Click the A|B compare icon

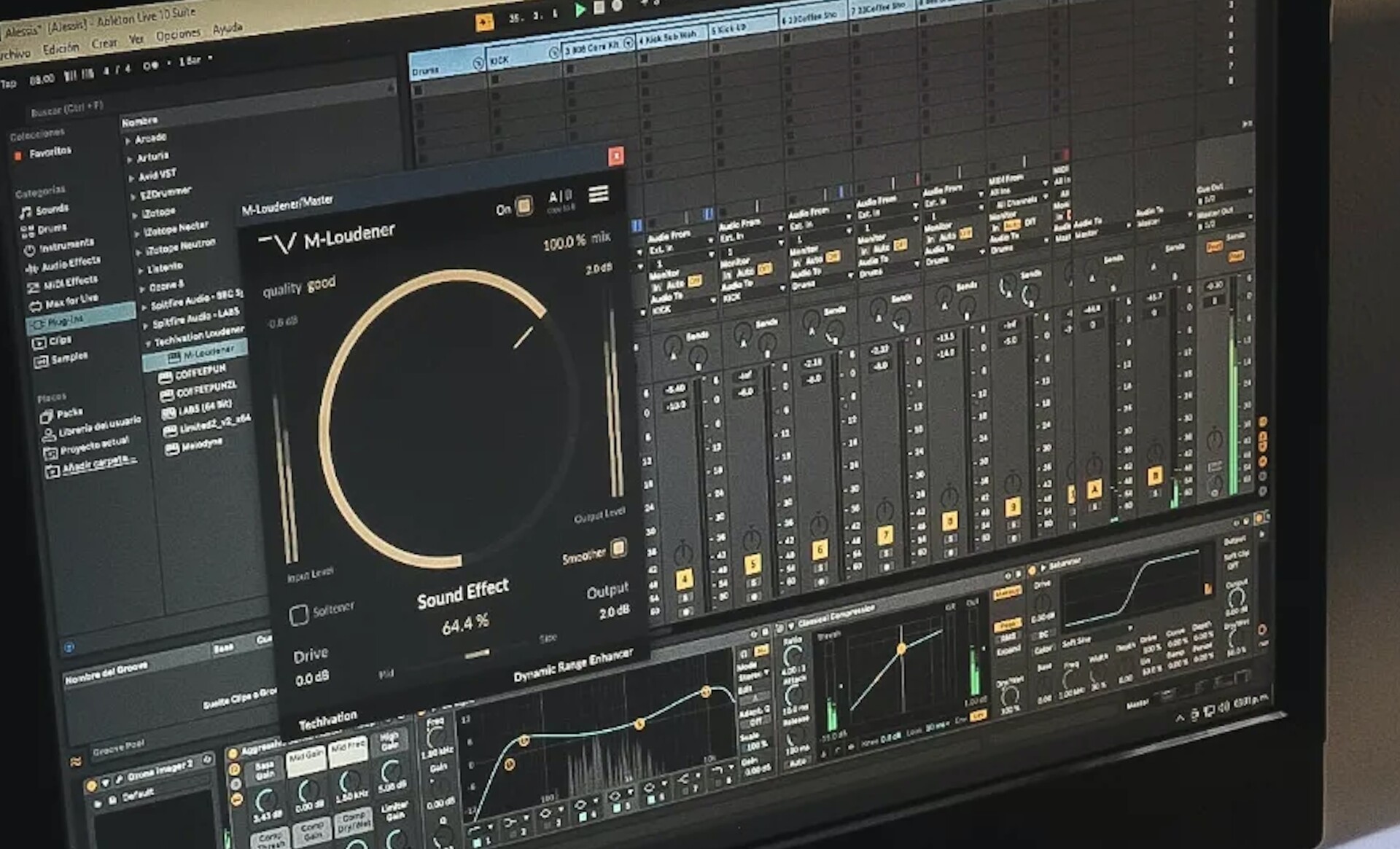tap(560, 197)
